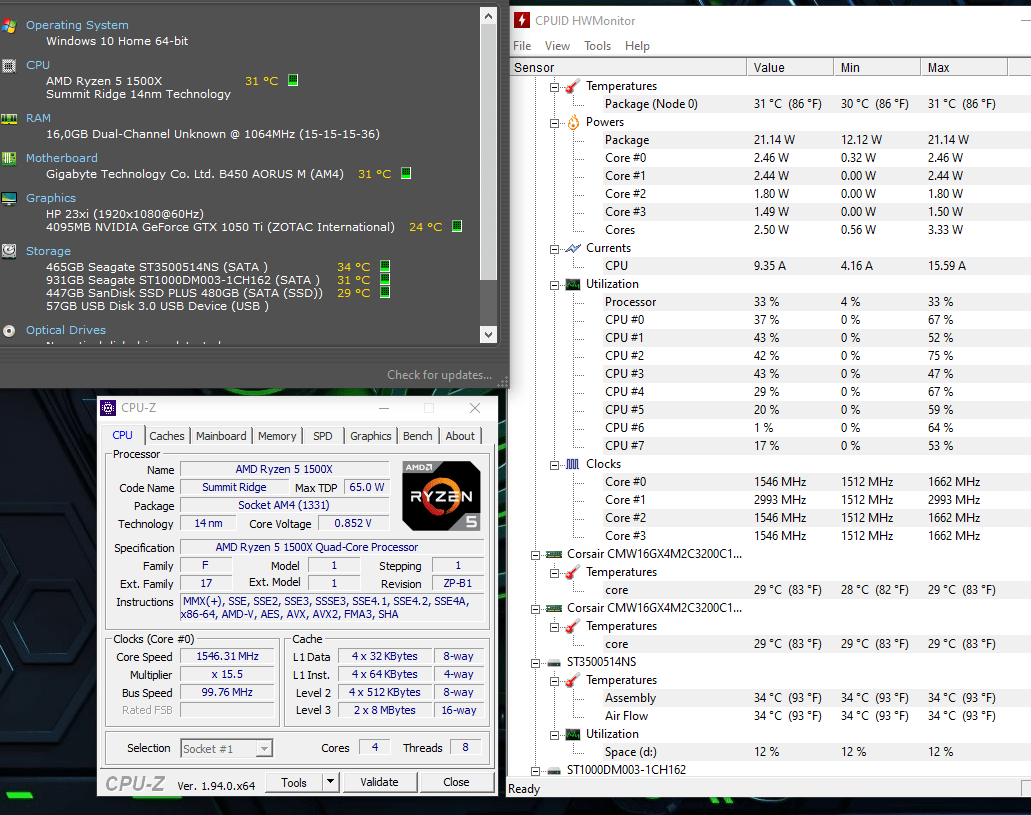The image size is (1031, 815).
Task: Open the File menu in HWMonitor
Action: (x=522, y=46)
